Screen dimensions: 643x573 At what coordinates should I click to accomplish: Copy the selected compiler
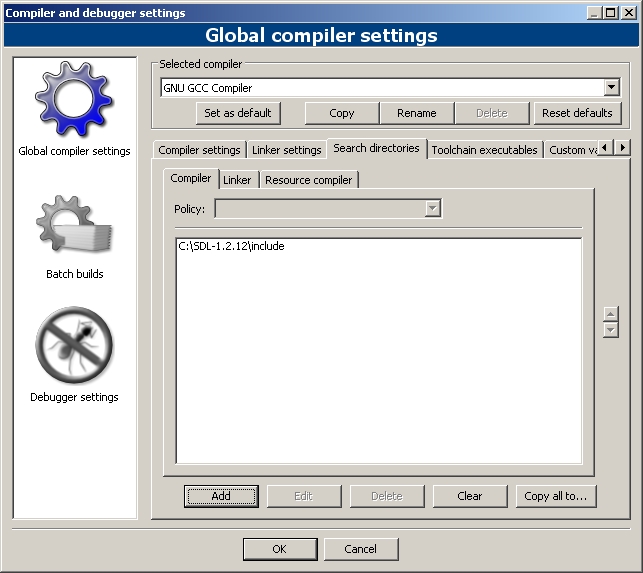click(x=342, y=113)
